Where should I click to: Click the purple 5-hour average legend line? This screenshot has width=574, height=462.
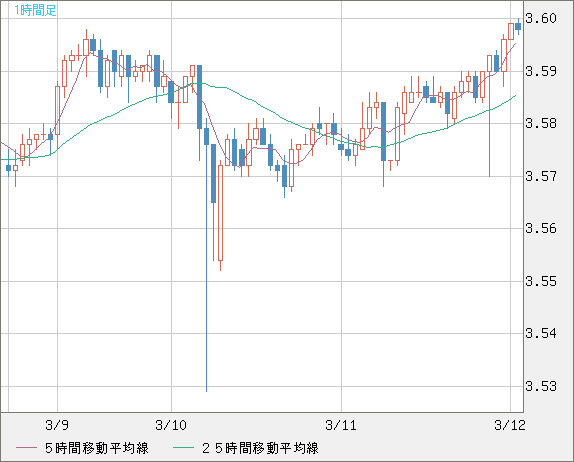coord(26,448)
